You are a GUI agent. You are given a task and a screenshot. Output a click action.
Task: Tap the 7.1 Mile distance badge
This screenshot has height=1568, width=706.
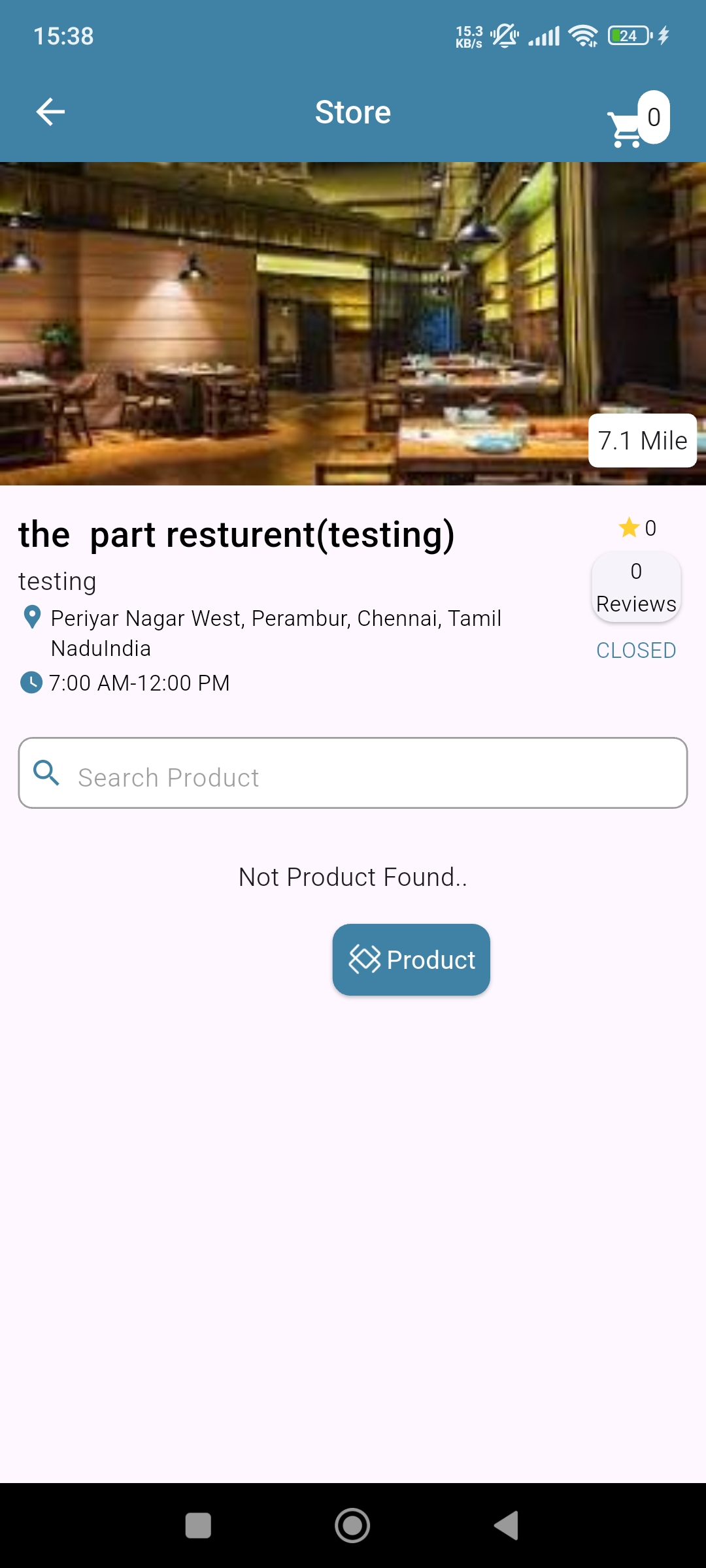point(643,440)
